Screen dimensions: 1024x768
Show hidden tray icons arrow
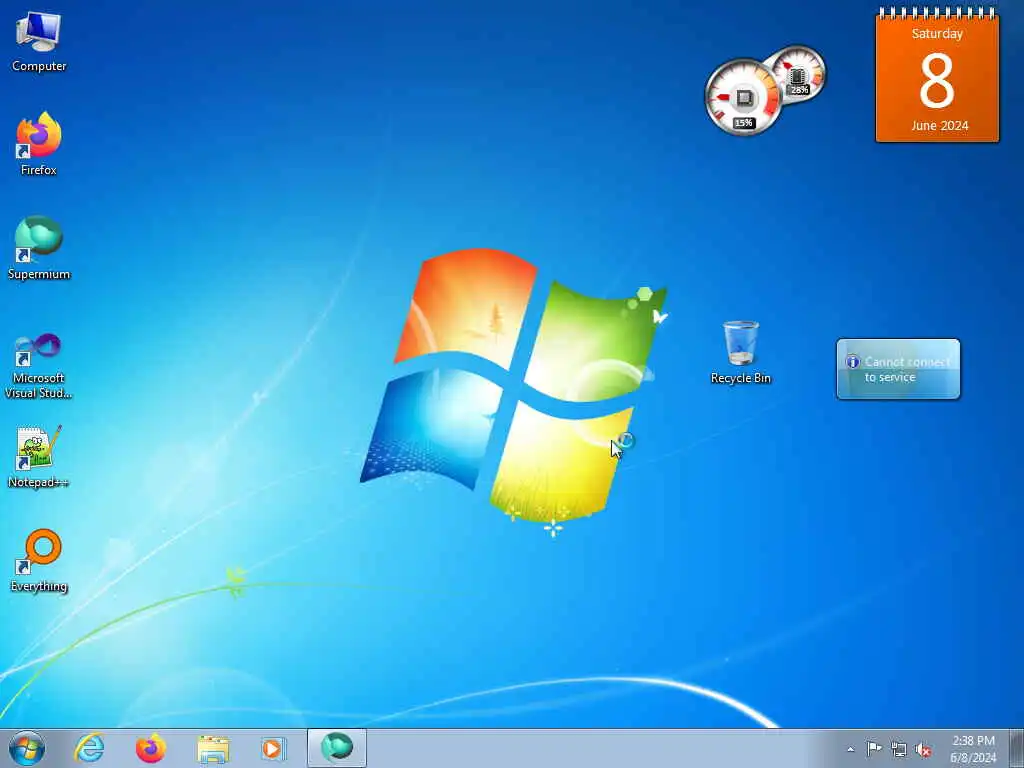tap(850, 749)
